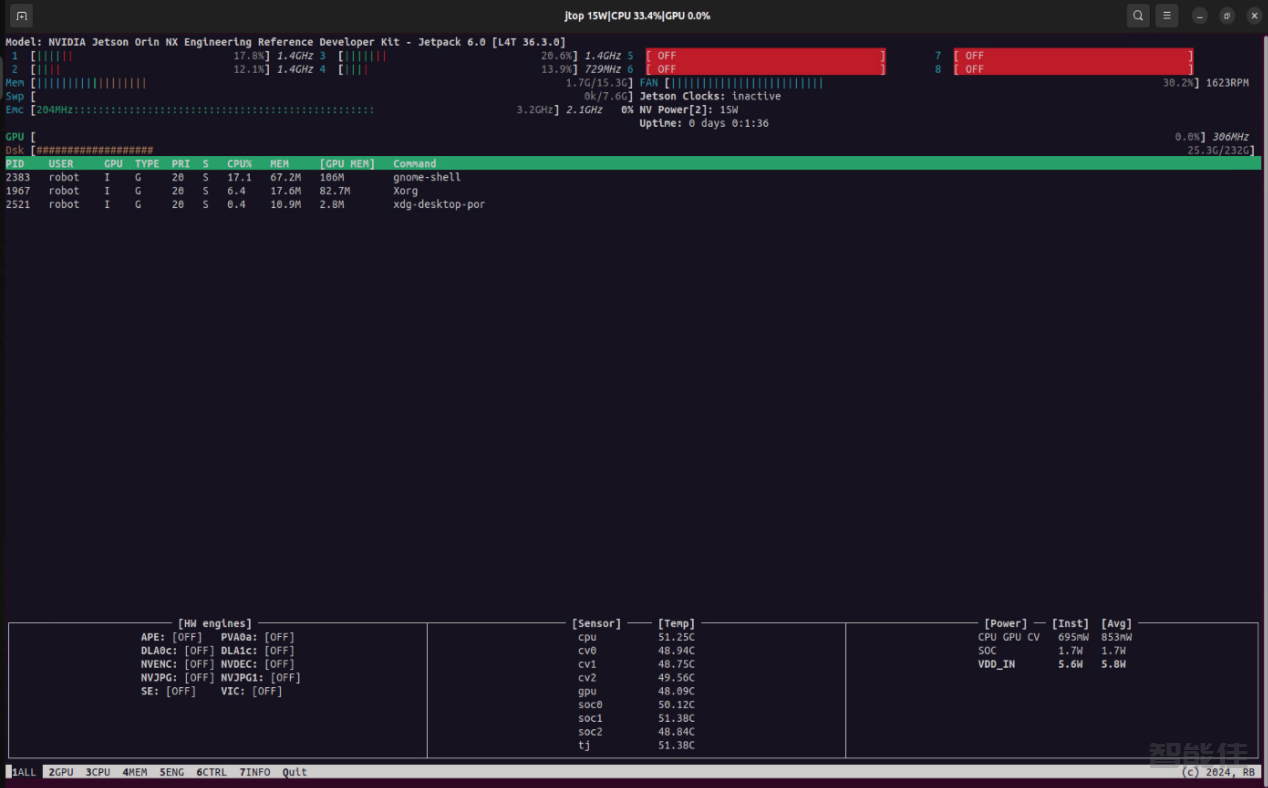The image size is (1268, 788).
Task: Minimize the jtop terminal window
Action: (x=1200, y=16)
